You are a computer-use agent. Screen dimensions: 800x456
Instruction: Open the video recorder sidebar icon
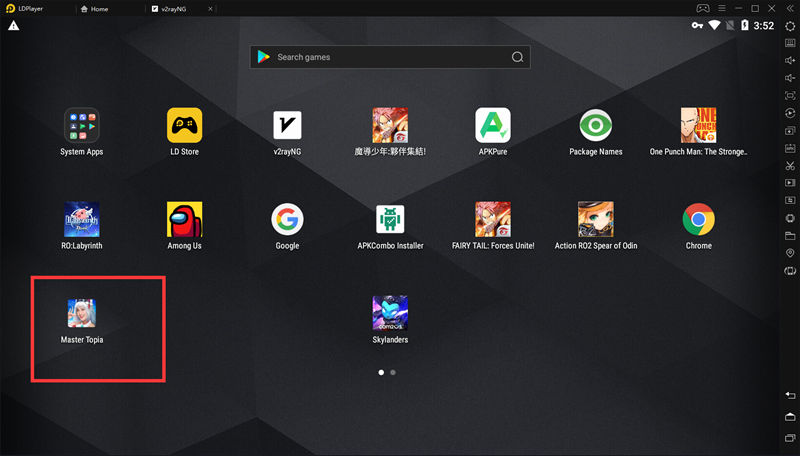[790, 183]
